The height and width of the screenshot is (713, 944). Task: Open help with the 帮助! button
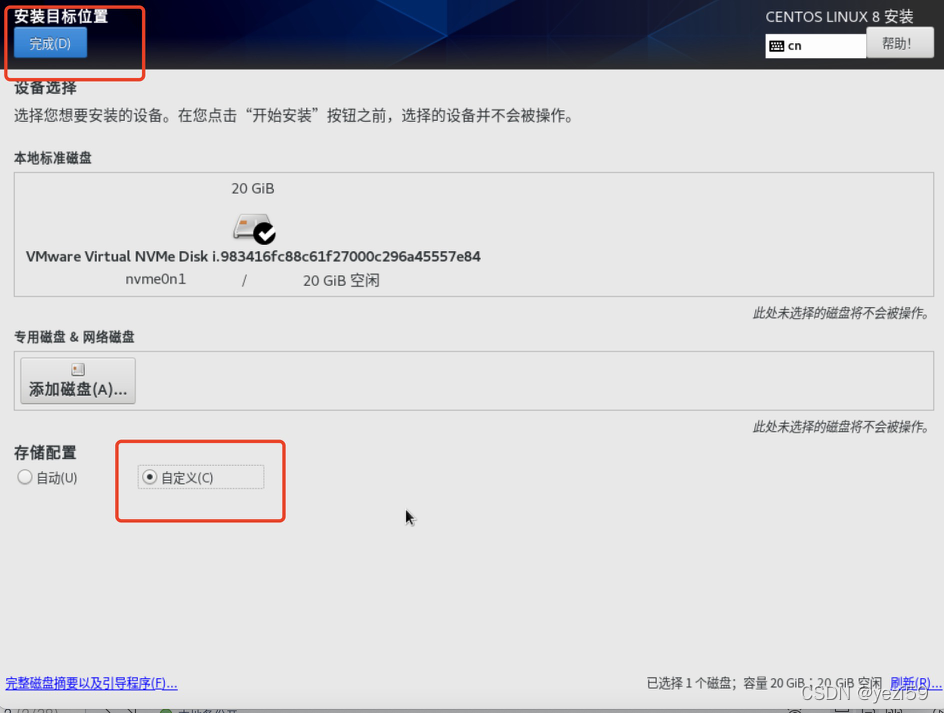(899, 43)
